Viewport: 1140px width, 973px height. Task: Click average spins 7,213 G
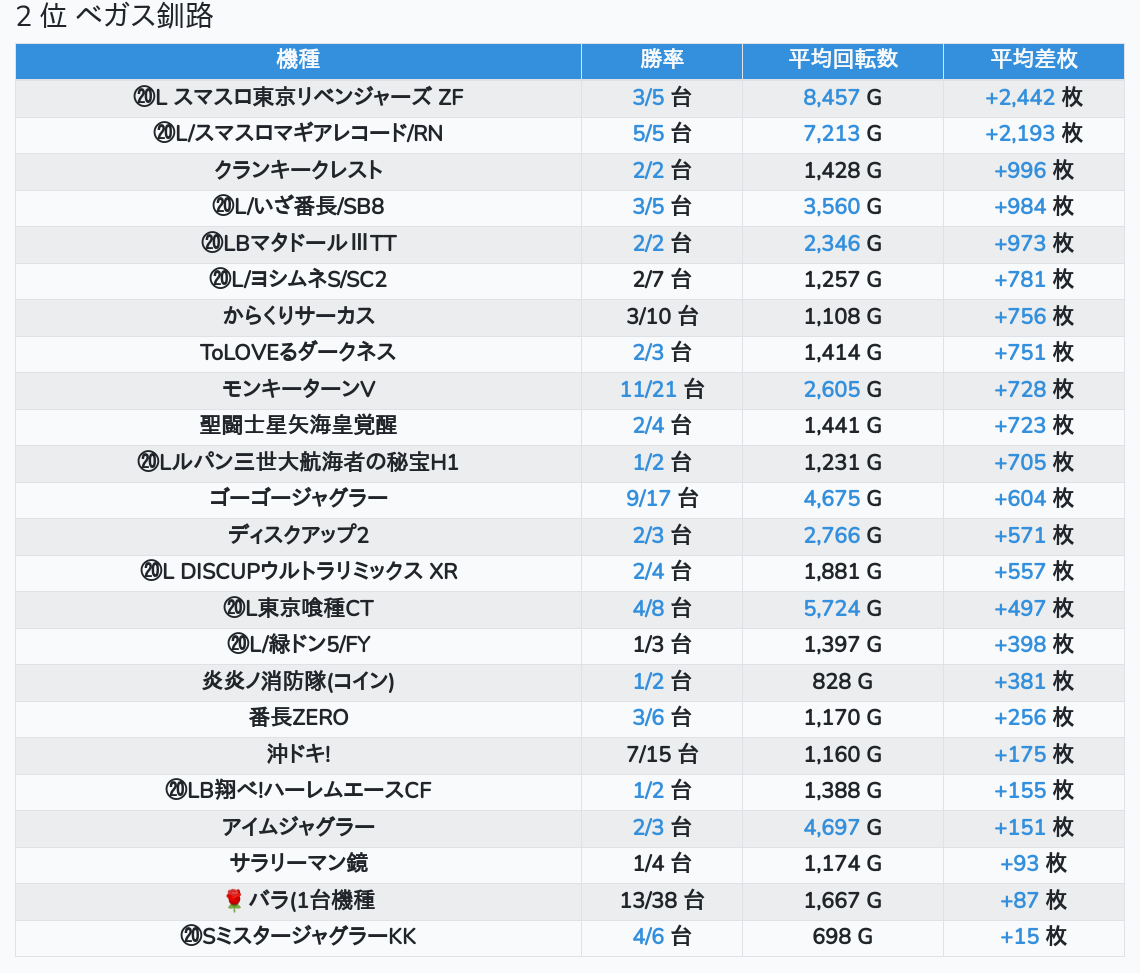(843, 134)
